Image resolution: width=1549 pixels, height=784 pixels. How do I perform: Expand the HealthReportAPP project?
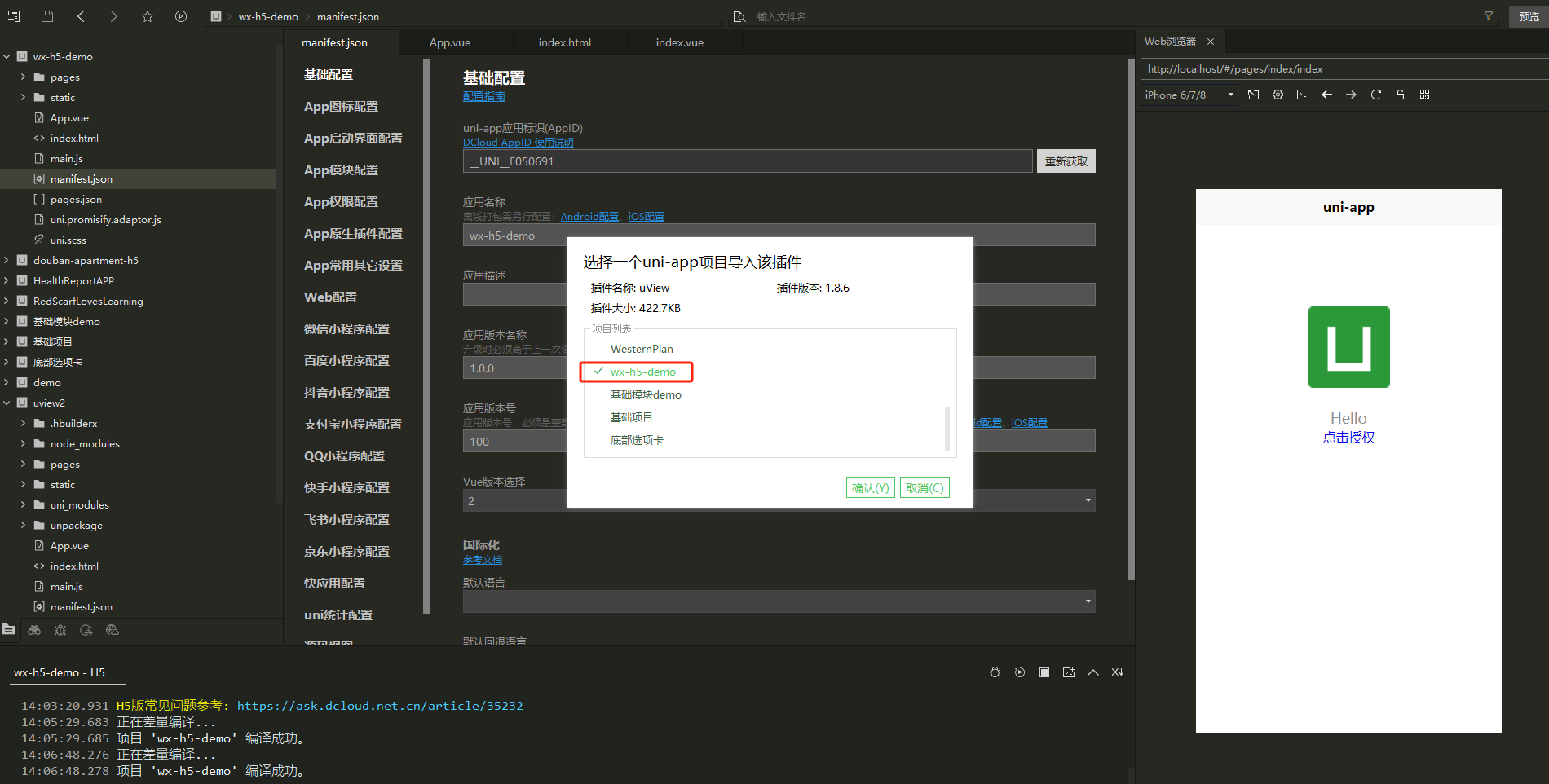coord(7,280)
